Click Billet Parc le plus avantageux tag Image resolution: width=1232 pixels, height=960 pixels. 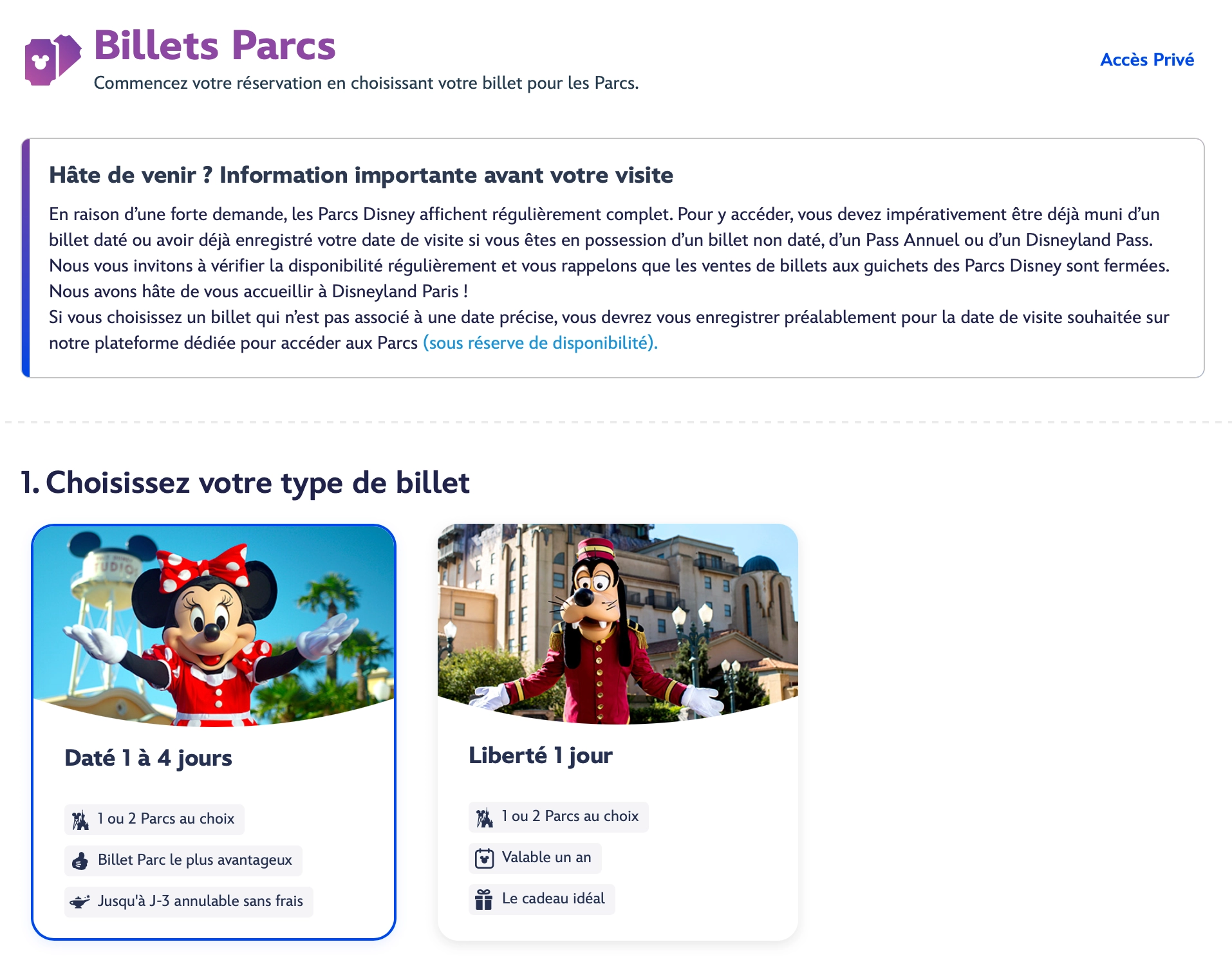[194, 860]
